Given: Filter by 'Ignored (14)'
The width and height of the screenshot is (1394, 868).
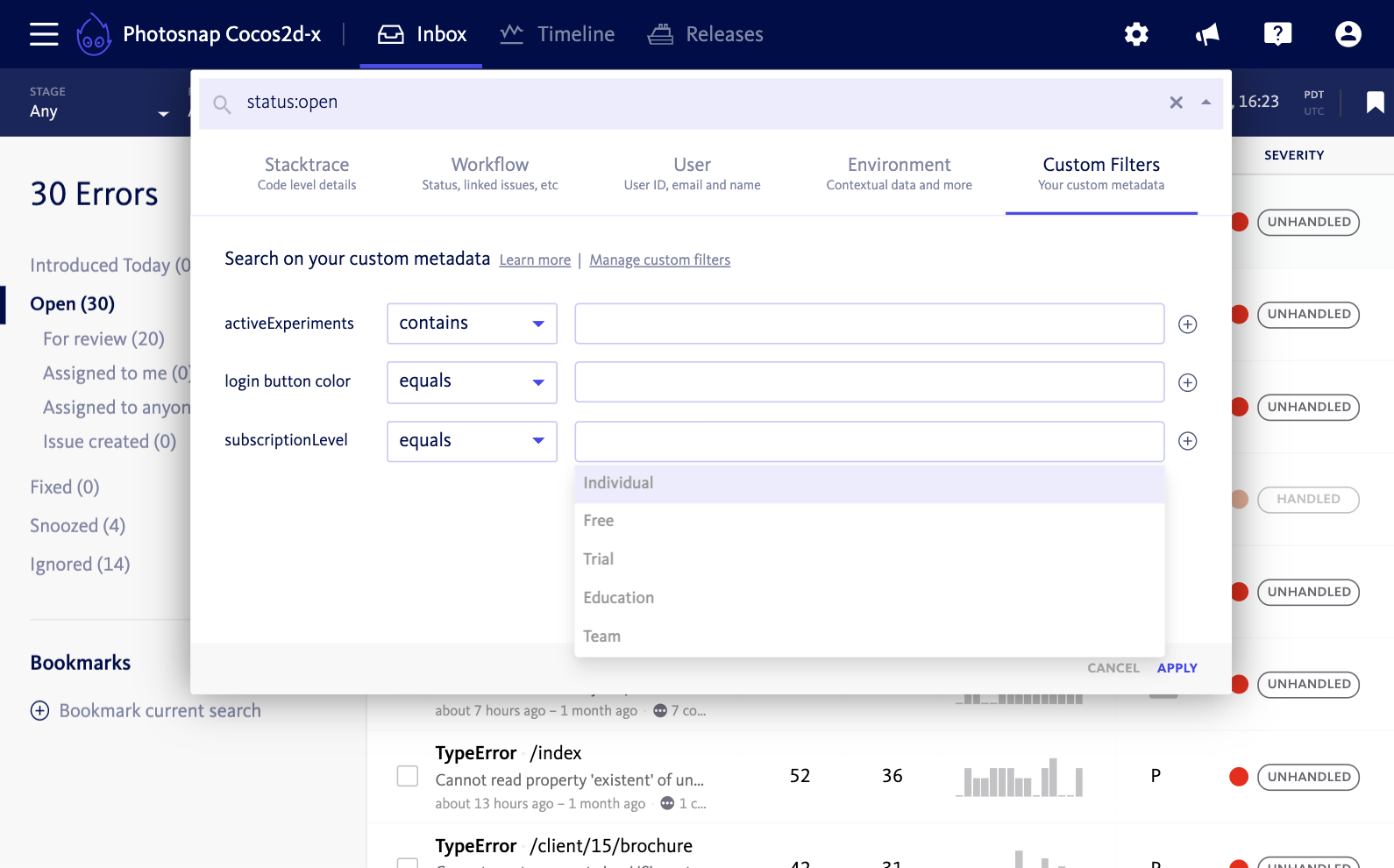Looking at the screenshot, I should pos(80,565).
